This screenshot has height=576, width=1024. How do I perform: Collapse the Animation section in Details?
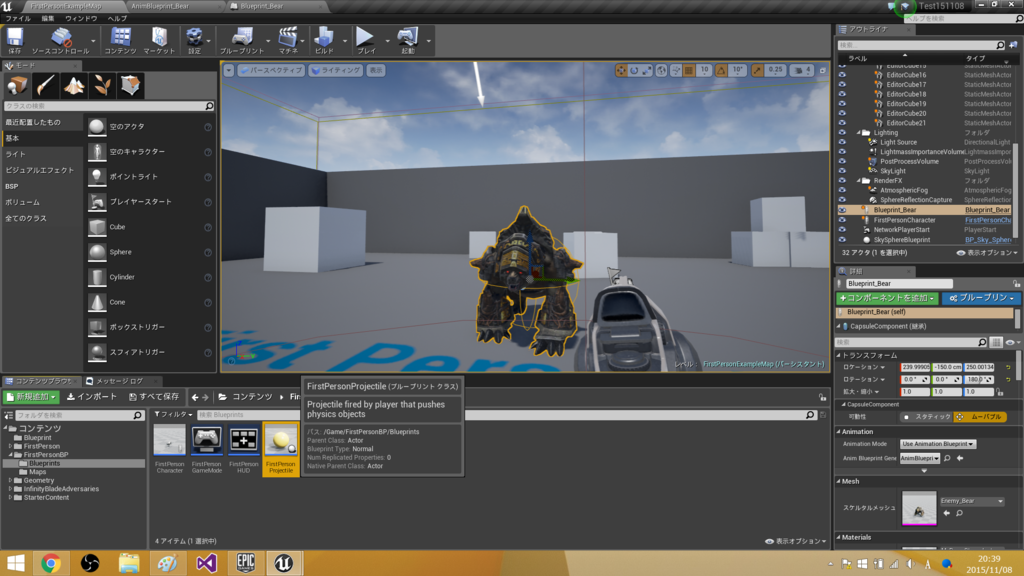tap(839, 432)
